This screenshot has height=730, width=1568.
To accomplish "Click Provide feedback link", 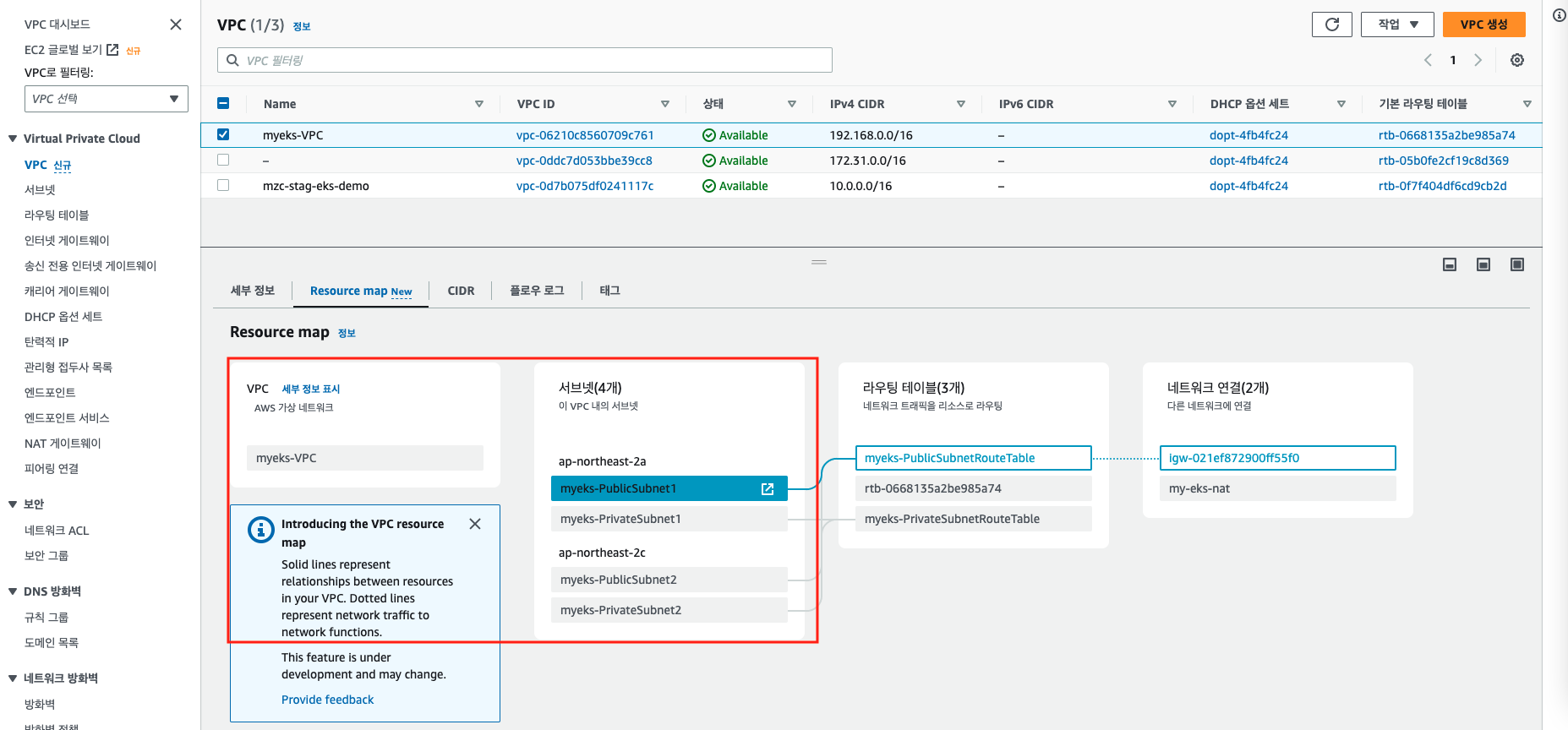I will (x=327, y=700).
